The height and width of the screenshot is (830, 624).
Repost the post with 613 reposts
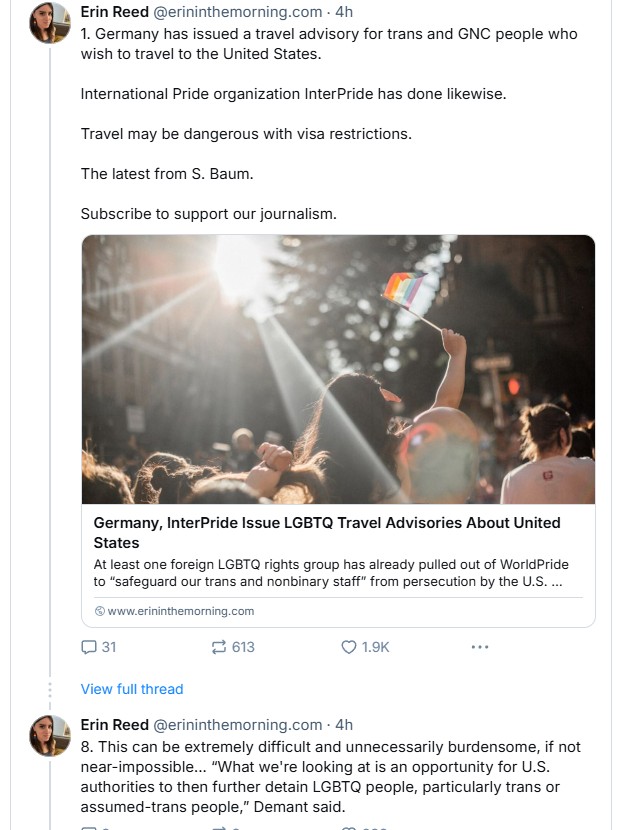[x=233, y=647]
